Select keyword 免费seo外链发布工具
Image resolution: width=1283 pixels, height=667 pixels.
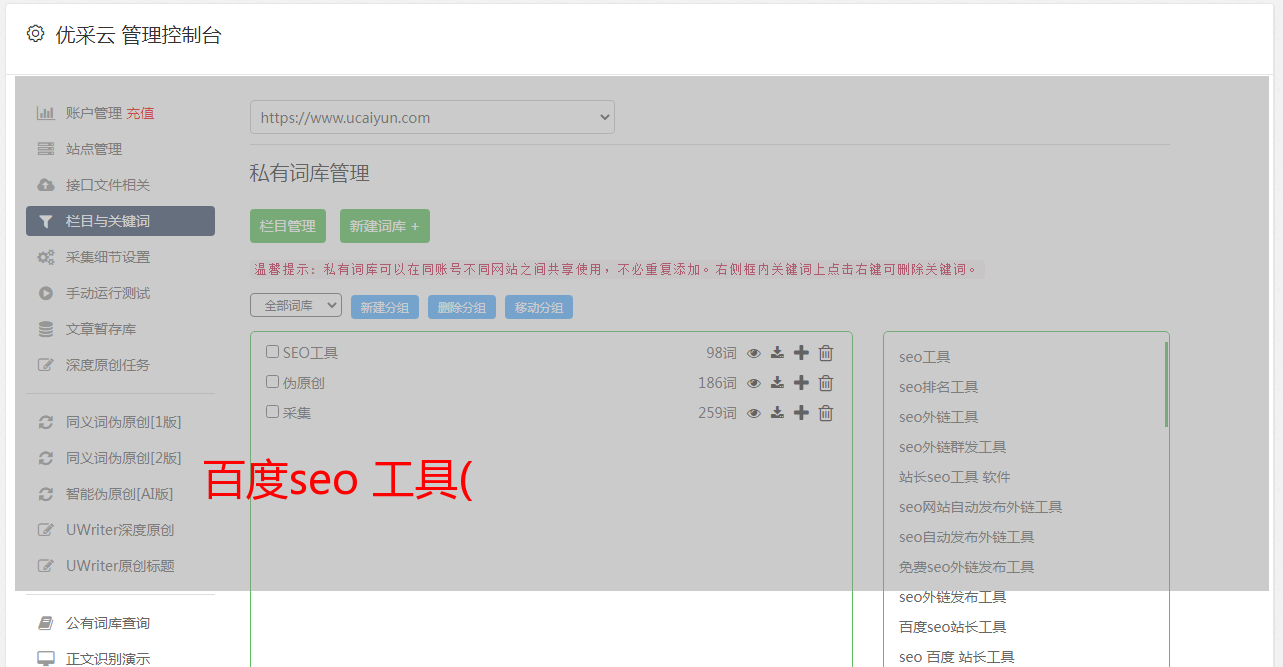click(966, 567)
